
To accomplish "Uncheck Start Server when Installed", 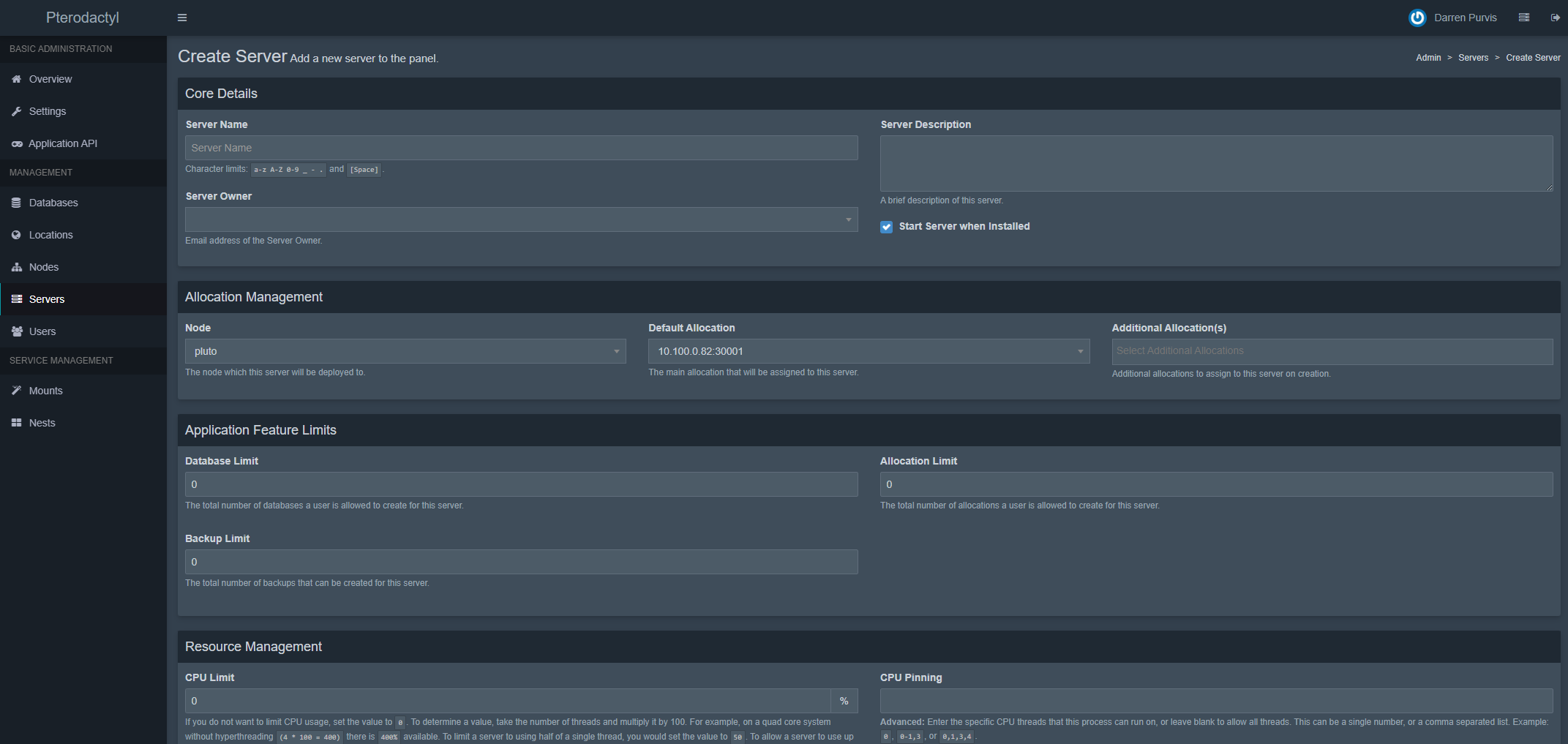I will pos(886,227).
